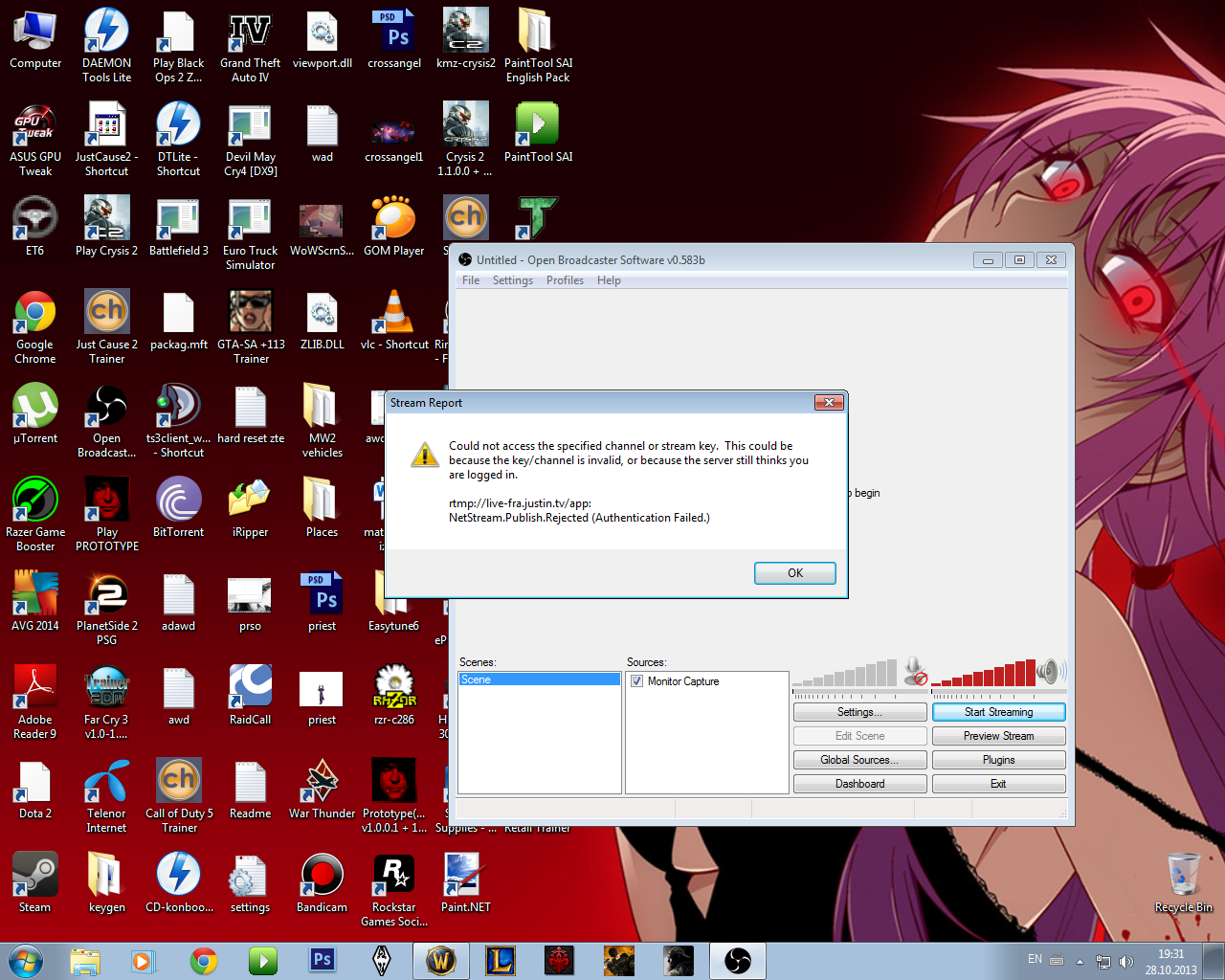Open the Plugins button in OBS

pos(998,760)
